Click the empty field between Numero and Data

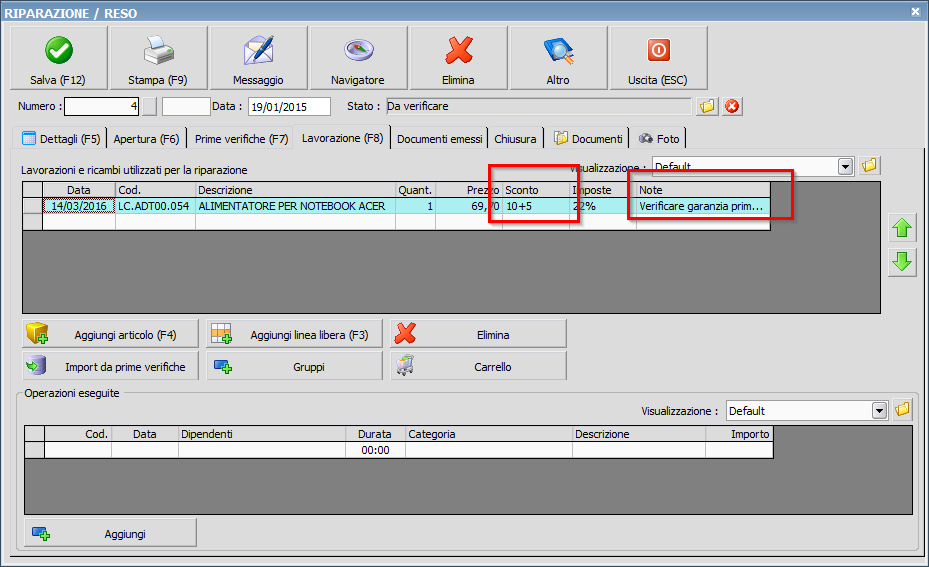click(x=187, y=107)
